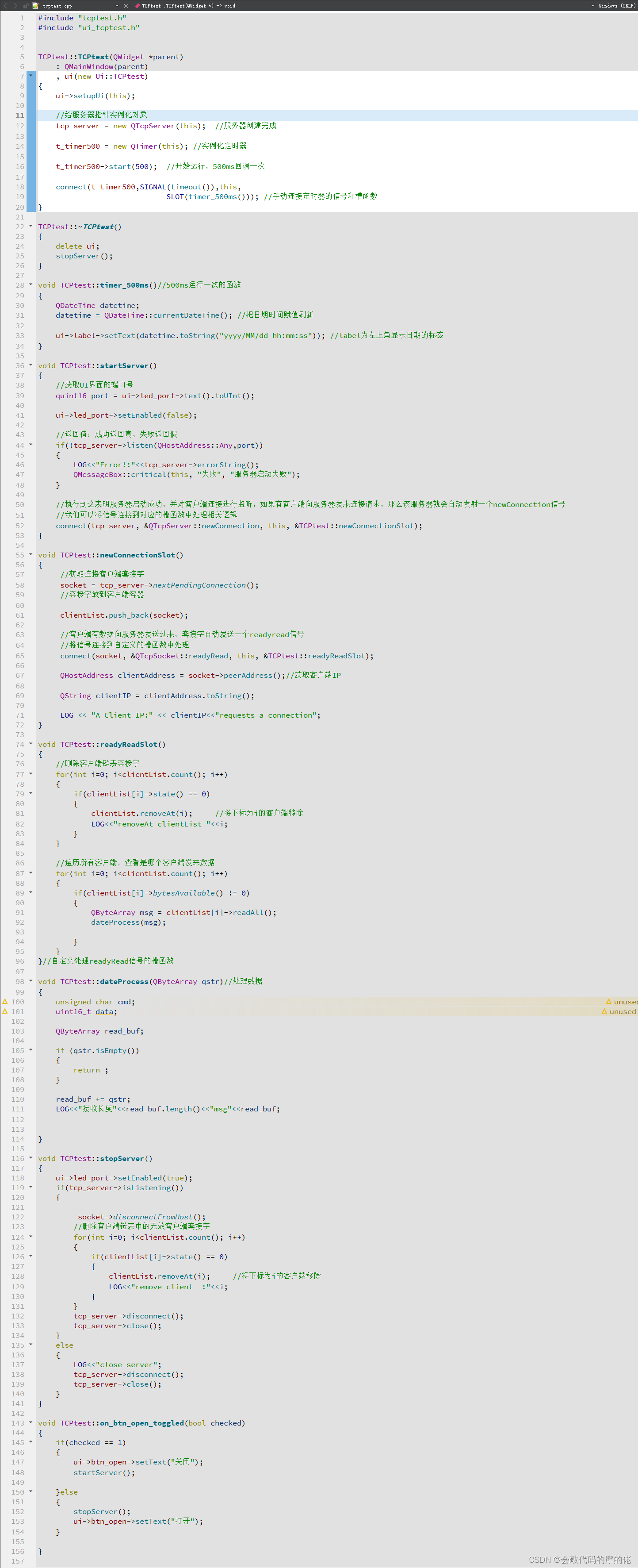Click the pink symbol icon beside TCPtest::TCPtest
The height and width of the screenshot is (1568, 638).
137,5
